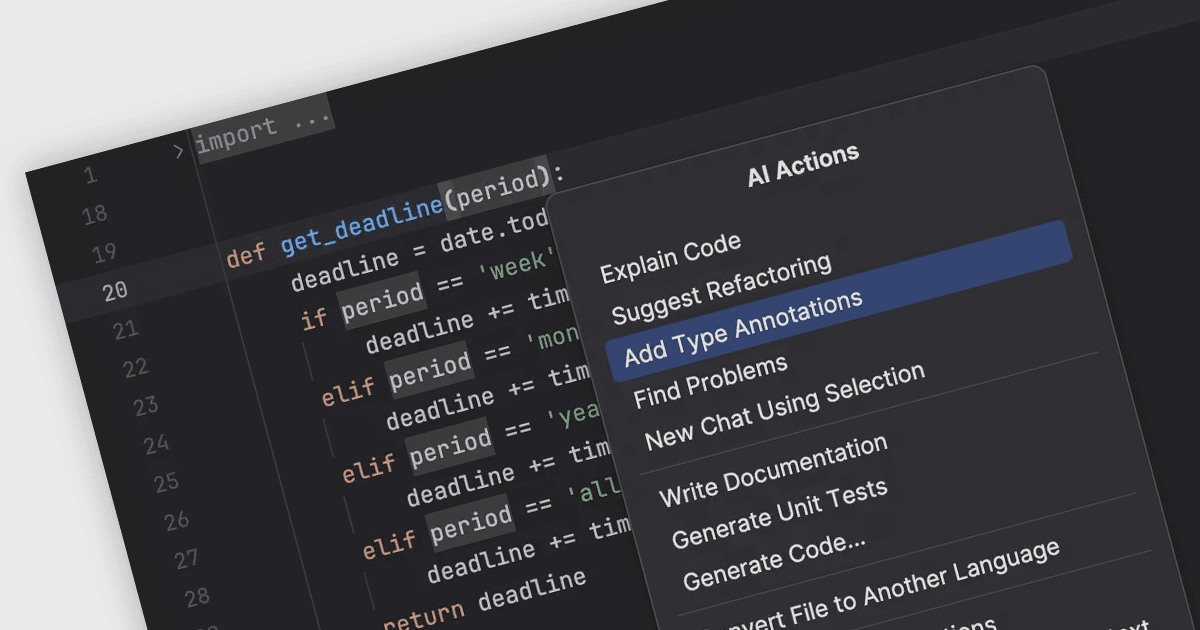Click line number 21 in gutter

coord(125,330)
